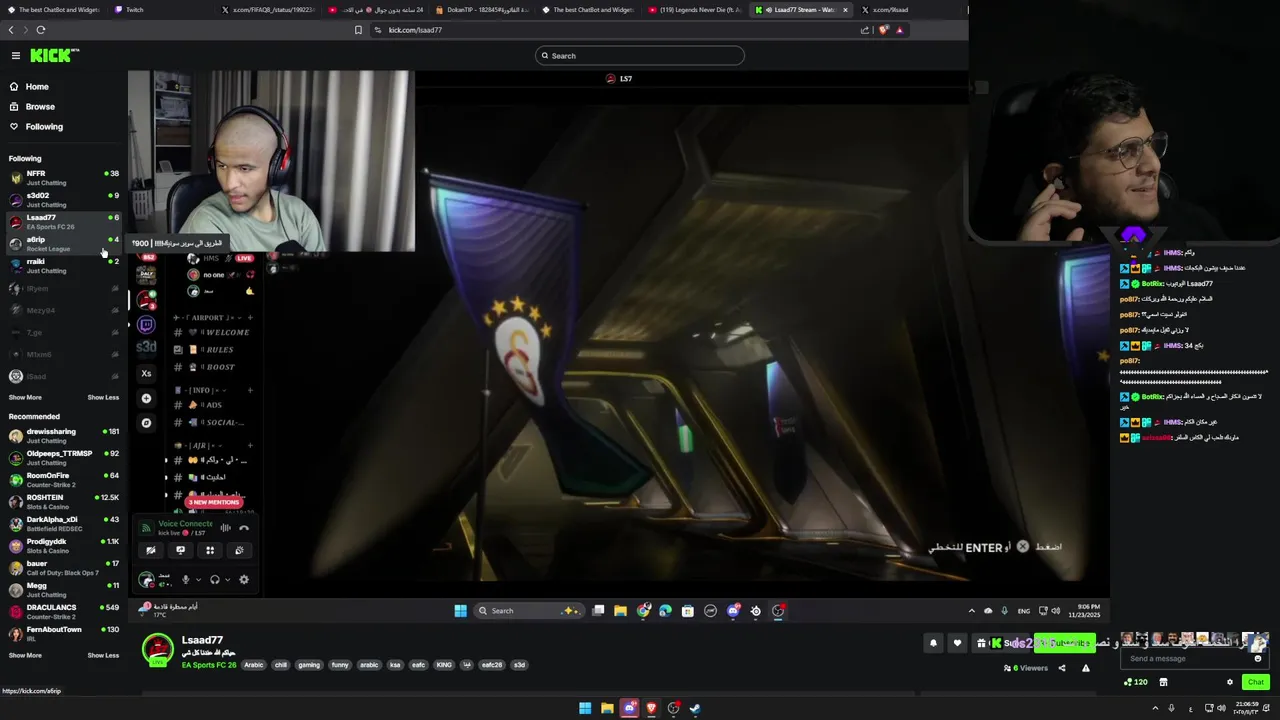This screenshot has width=1280, height=720.
Task: View the 120 channel points balance
Action: click(1136, 682)
